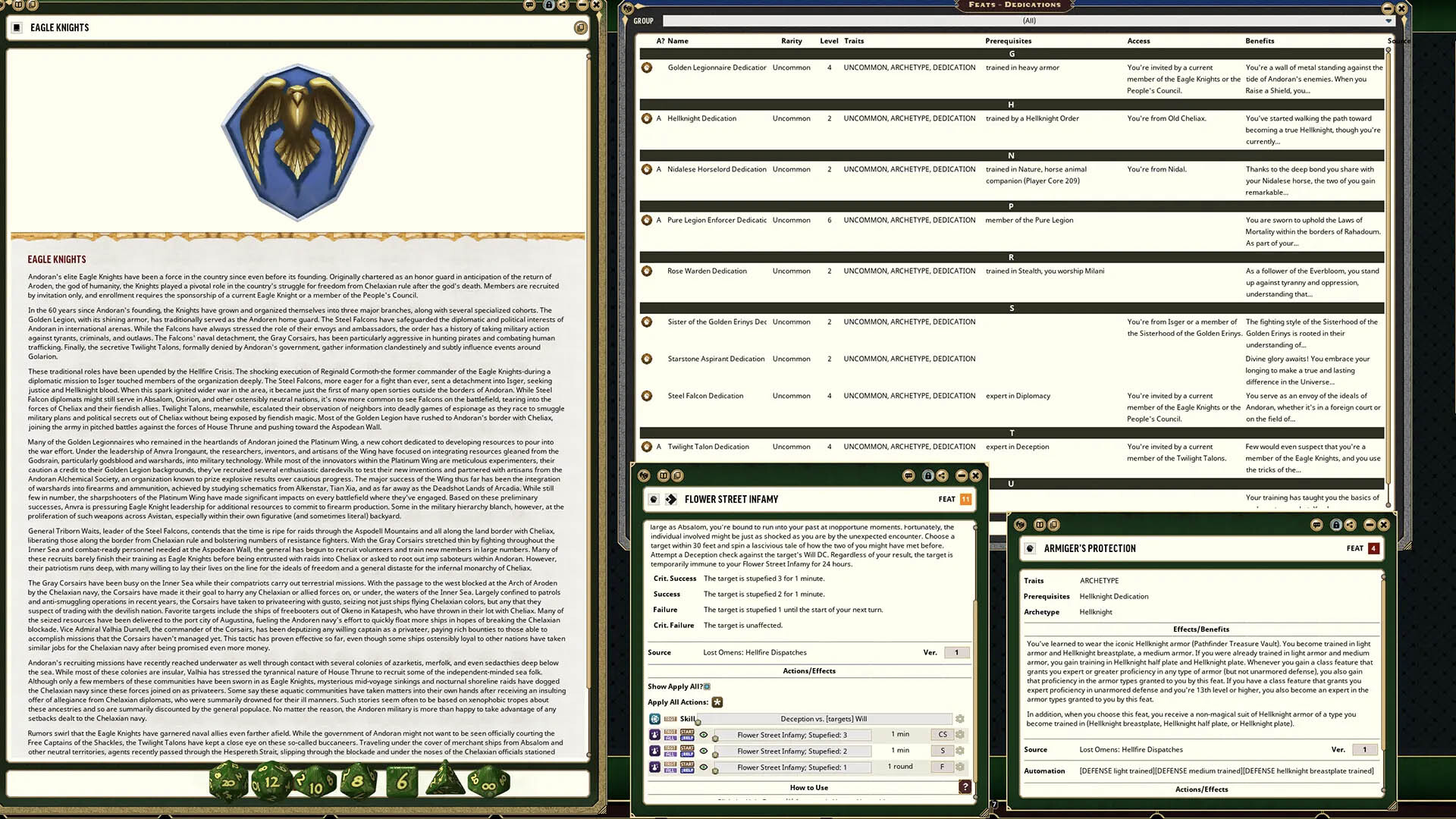Click the chat entry field beside dice

[106, 782]
